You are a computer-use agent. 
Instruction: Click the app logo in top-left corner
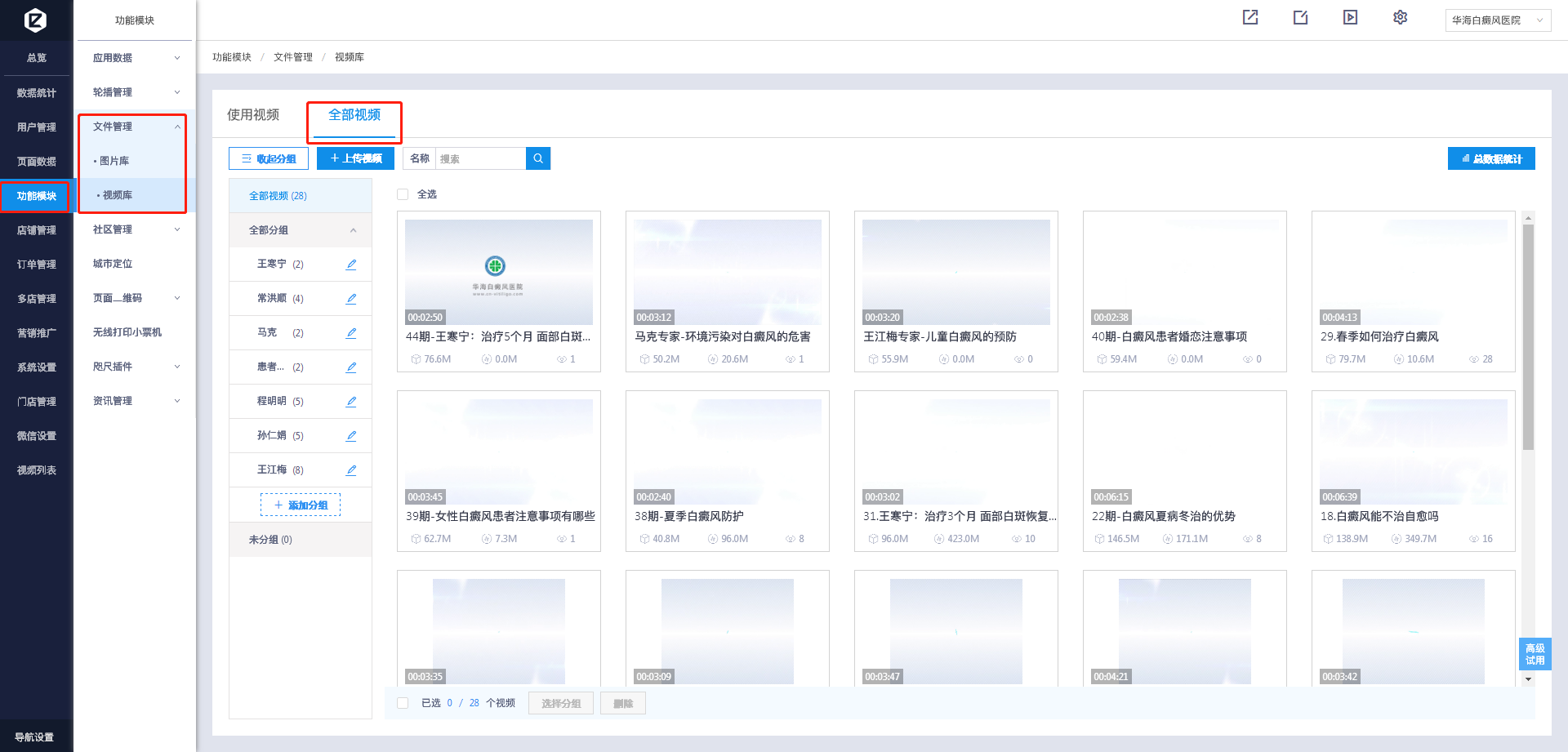pyautogui.click(x=36, y=20)
